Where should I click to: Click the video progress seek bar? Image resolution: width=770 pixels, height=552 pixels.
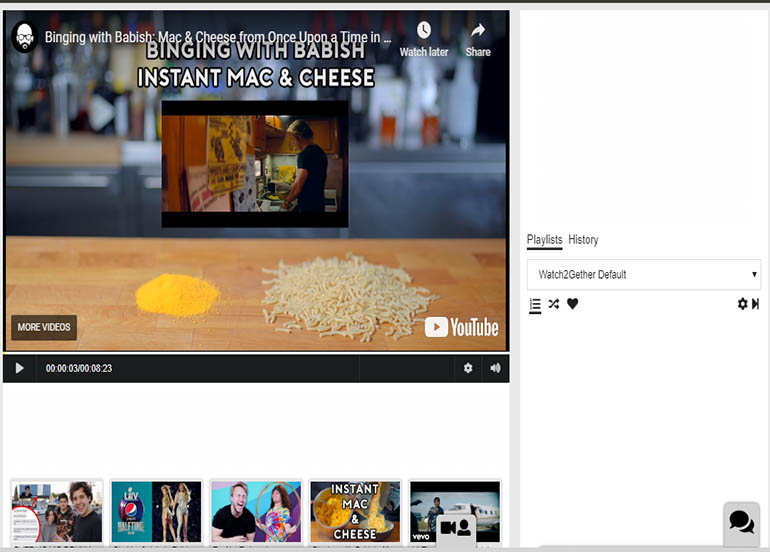[x=256, y=353]
